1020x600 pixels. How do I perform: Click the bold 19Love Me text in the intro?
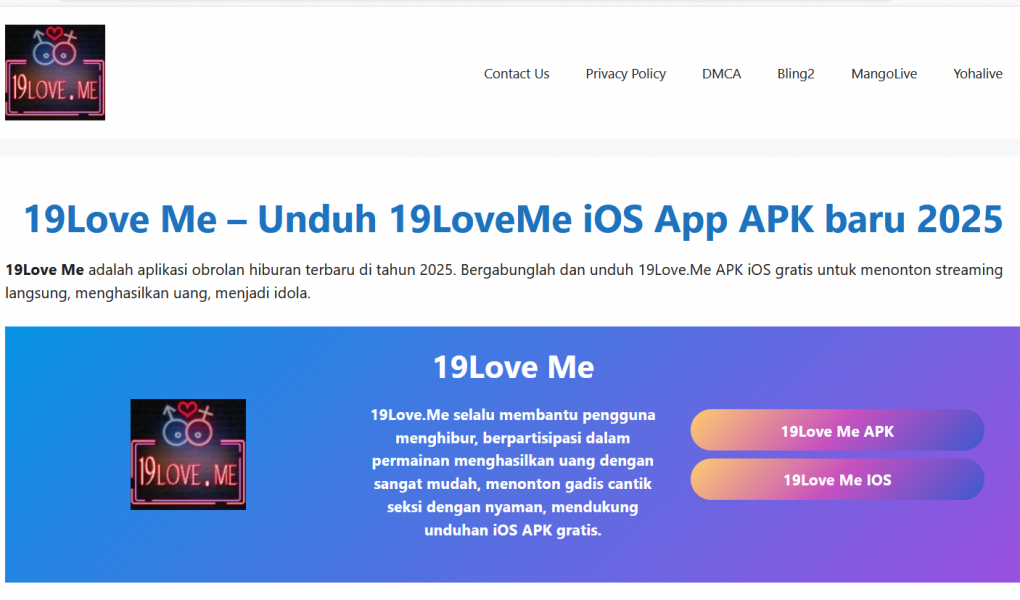44,269
